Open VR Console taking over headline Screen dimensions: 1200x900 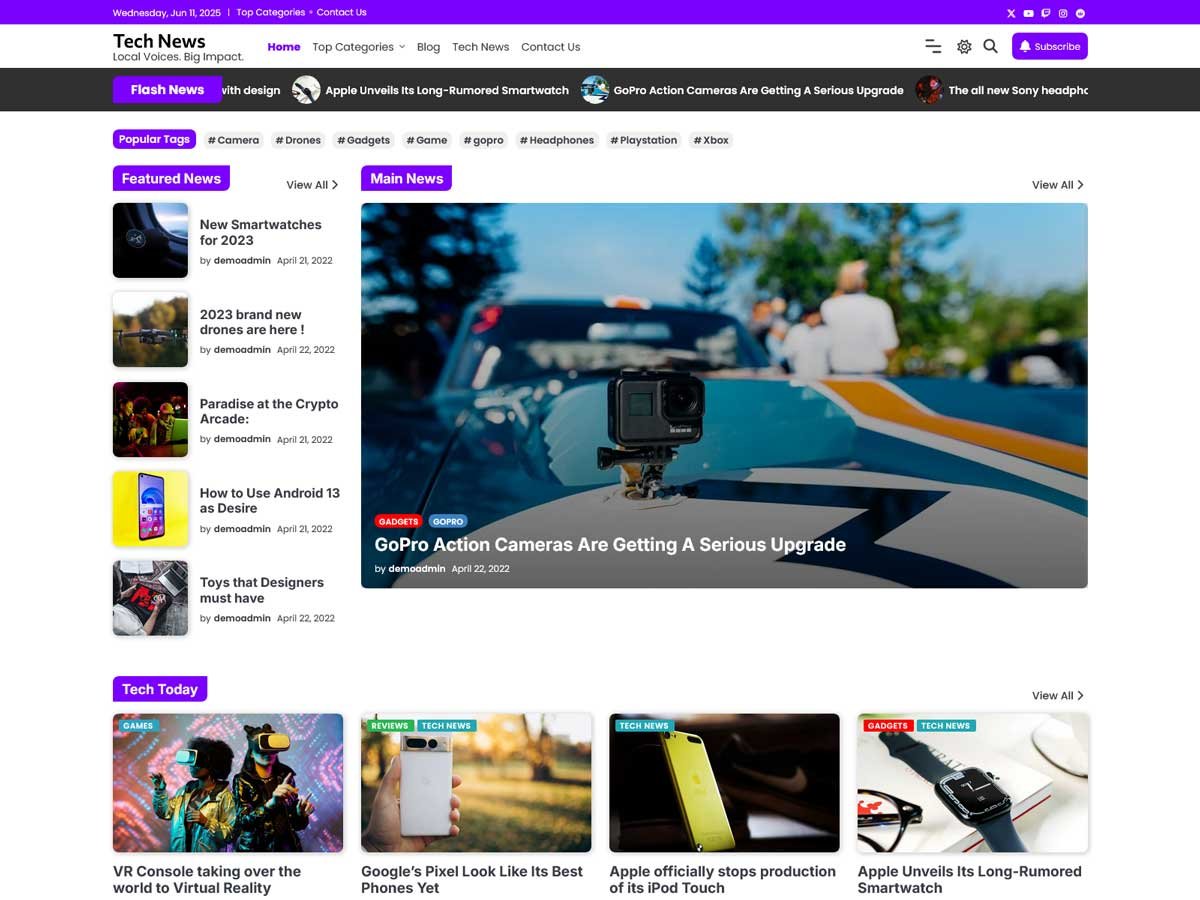(207, 880)
